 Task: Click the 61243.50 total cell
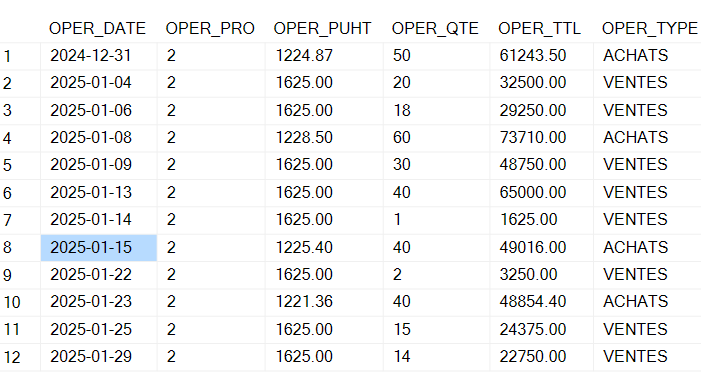[x=541, y=56]
